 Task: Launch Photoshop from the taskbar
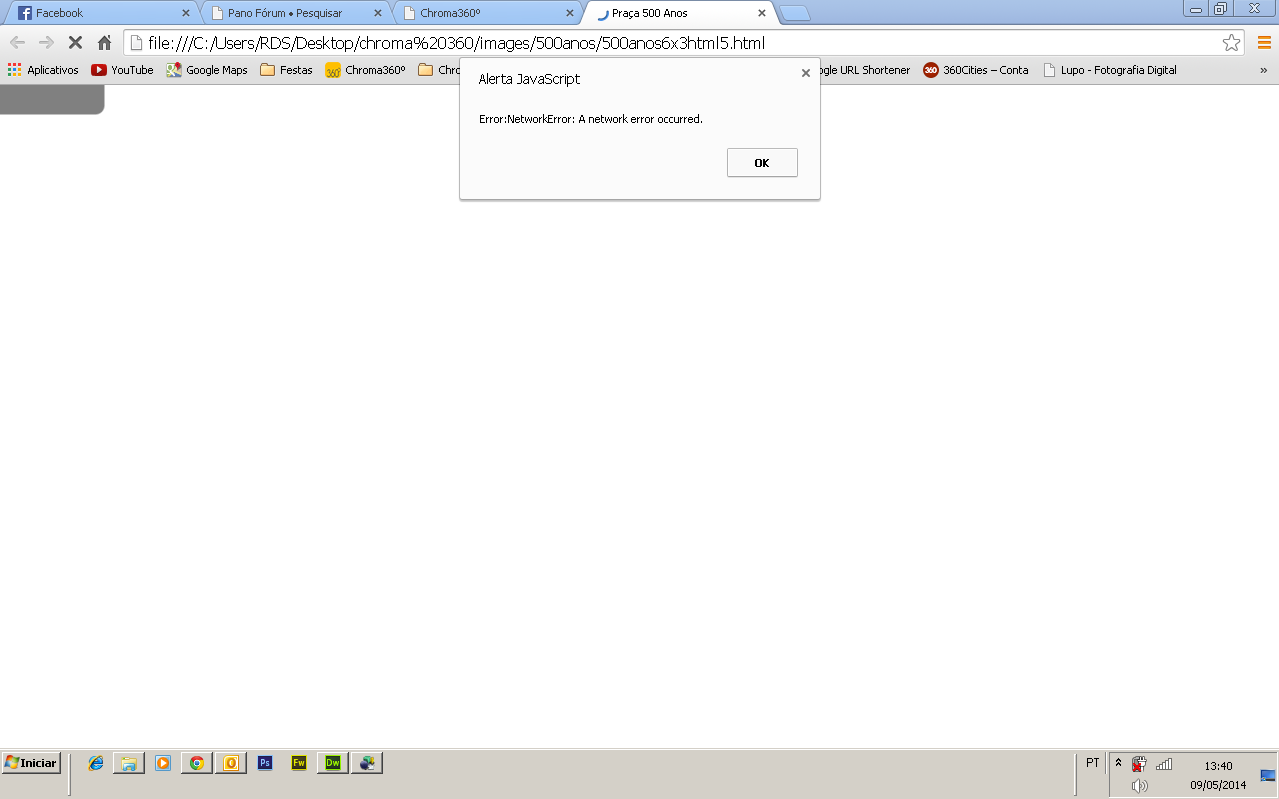[x=265, y=763]
